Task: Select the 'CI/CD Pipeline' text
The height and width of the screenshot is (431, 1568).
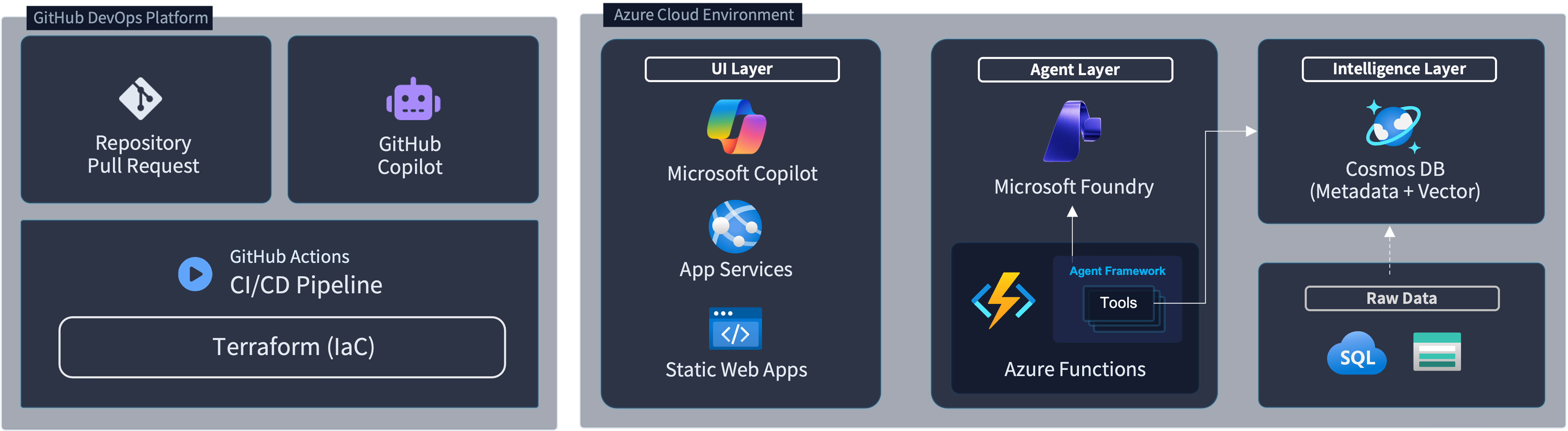Action: click(306, 285)
